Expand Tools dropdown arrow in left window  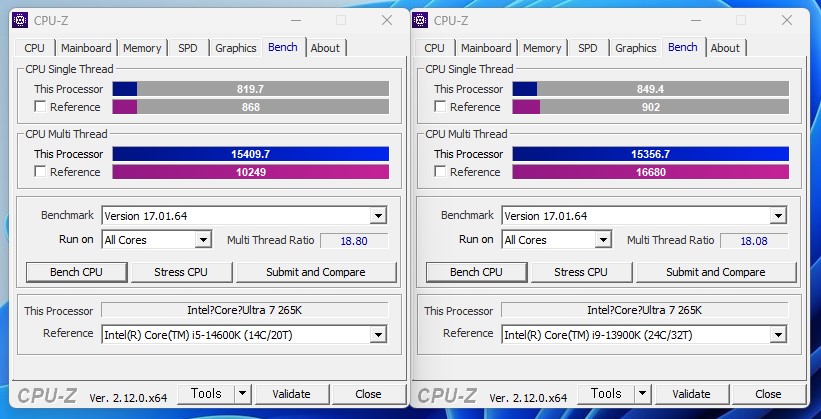242,394
